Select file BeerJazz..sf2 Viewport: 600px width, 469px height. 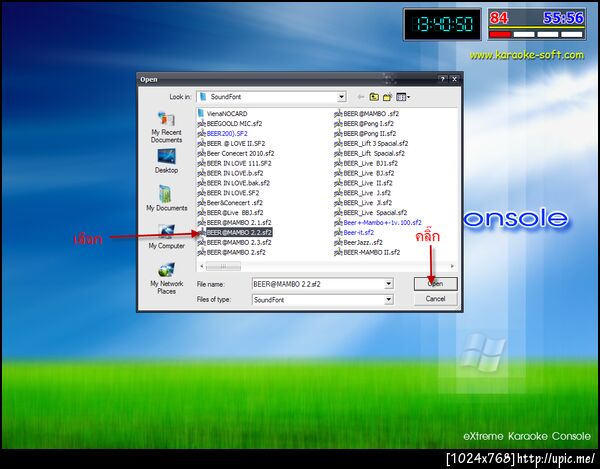359,243
